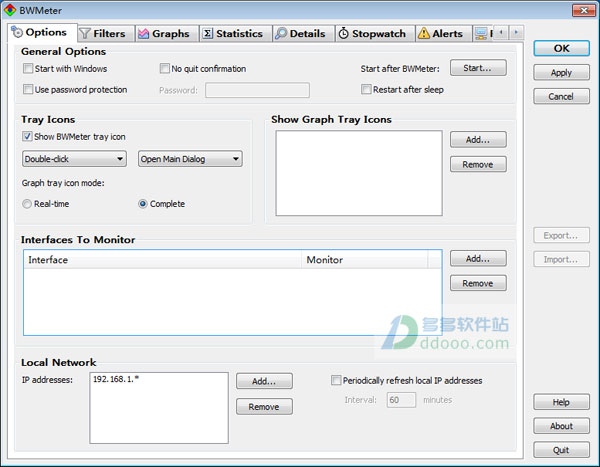Screen dimensions: 600x467
Task: Click the Apply button
Action: click(x=561, y=72)
